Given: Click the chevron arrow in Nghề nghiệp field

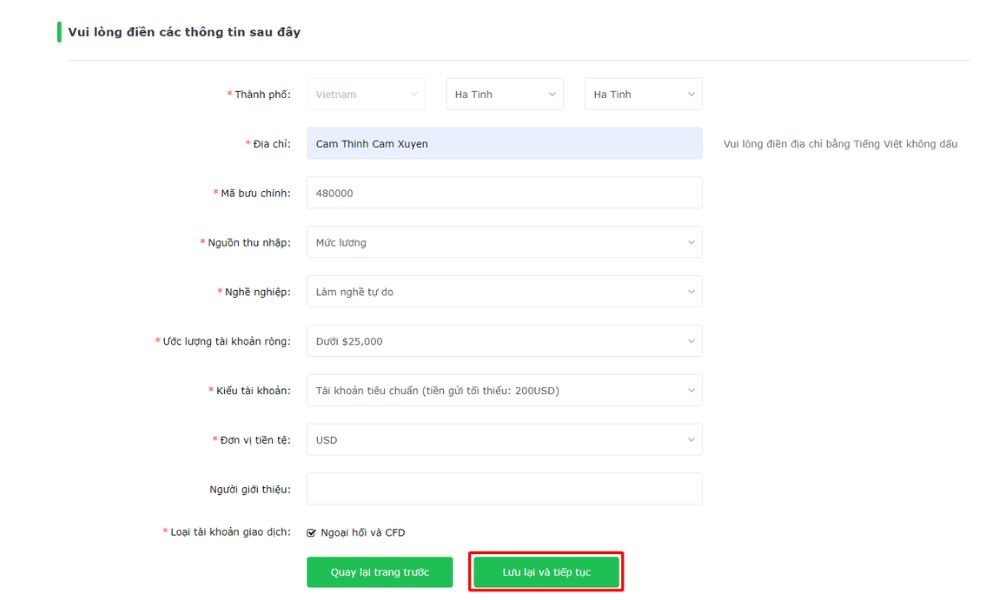Looking at the screenshot, I should coord(690,292).
